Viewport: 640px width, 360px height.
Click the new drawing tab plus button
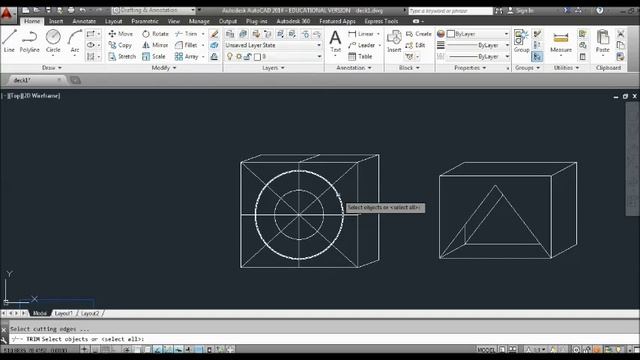[x=75, y=80]
